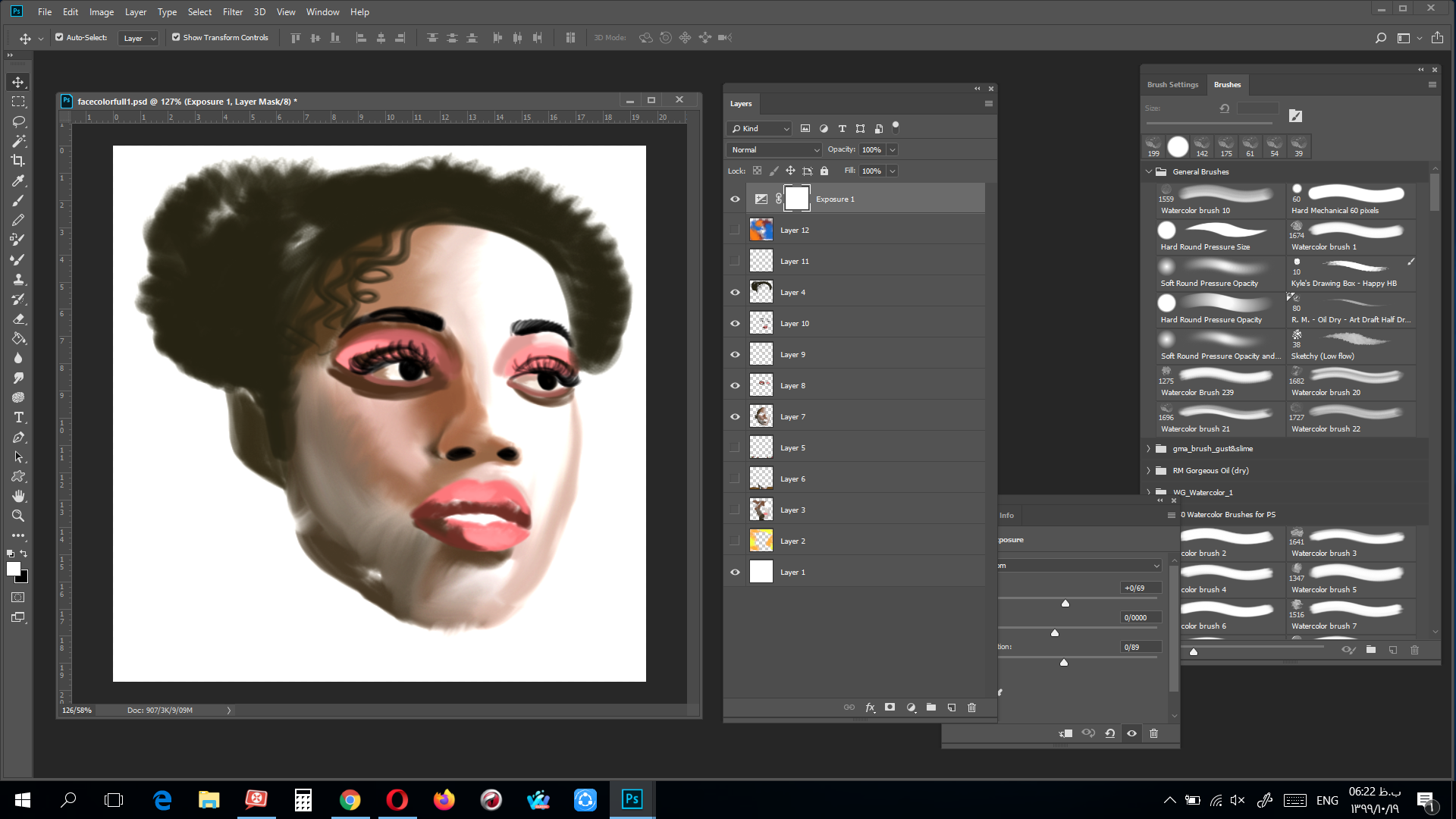Screen dimensions: 1456x819
Task: Reset adjustment in Properties panel
Action: point(1110,733)
